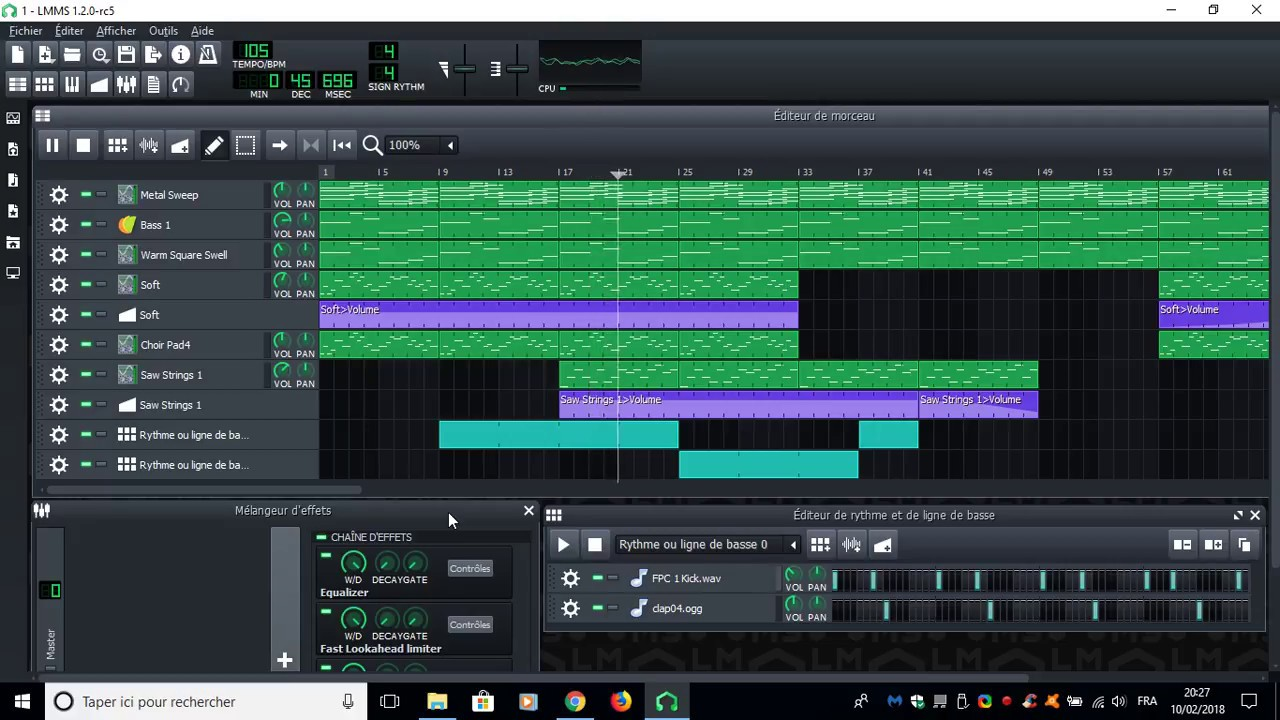Open the clap04.ogg gear menu
1280x720 pixels.
click(x=571, y=608)
